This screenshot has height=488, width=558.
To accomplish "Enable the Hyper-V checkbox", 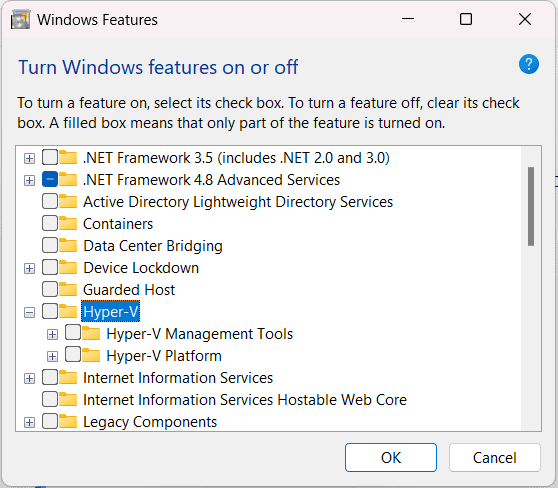I will pyautogui.click(x=50, y=311).
